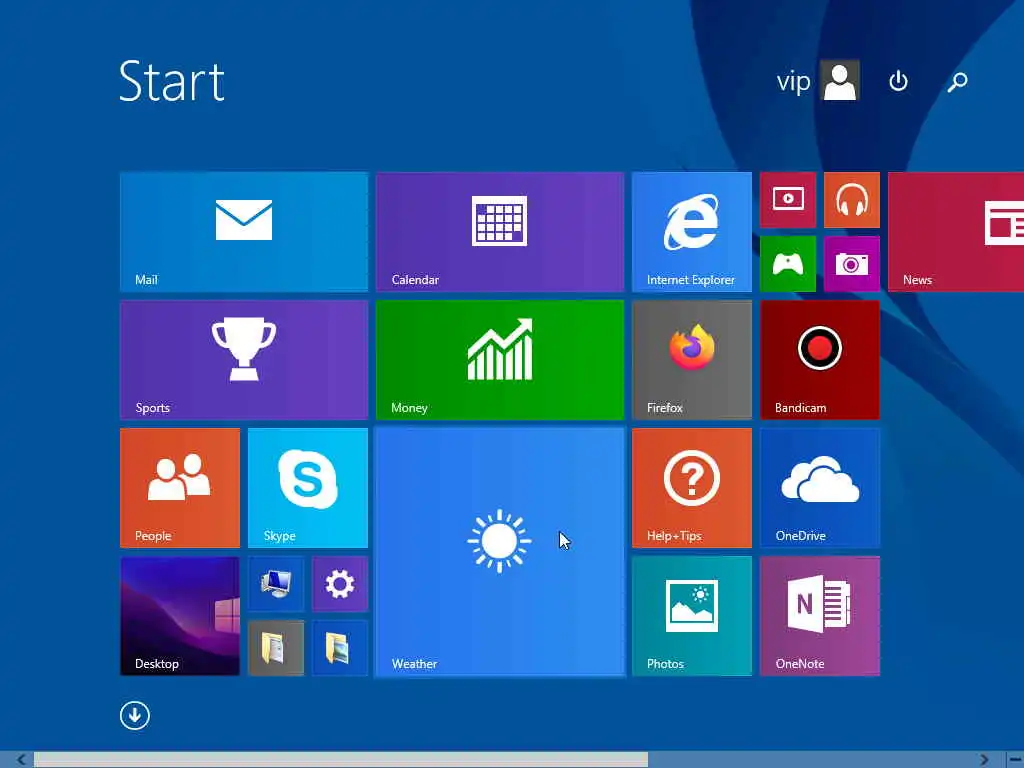Open the Help+Tips tile
Screen dimensions: 1024x768
692,488
